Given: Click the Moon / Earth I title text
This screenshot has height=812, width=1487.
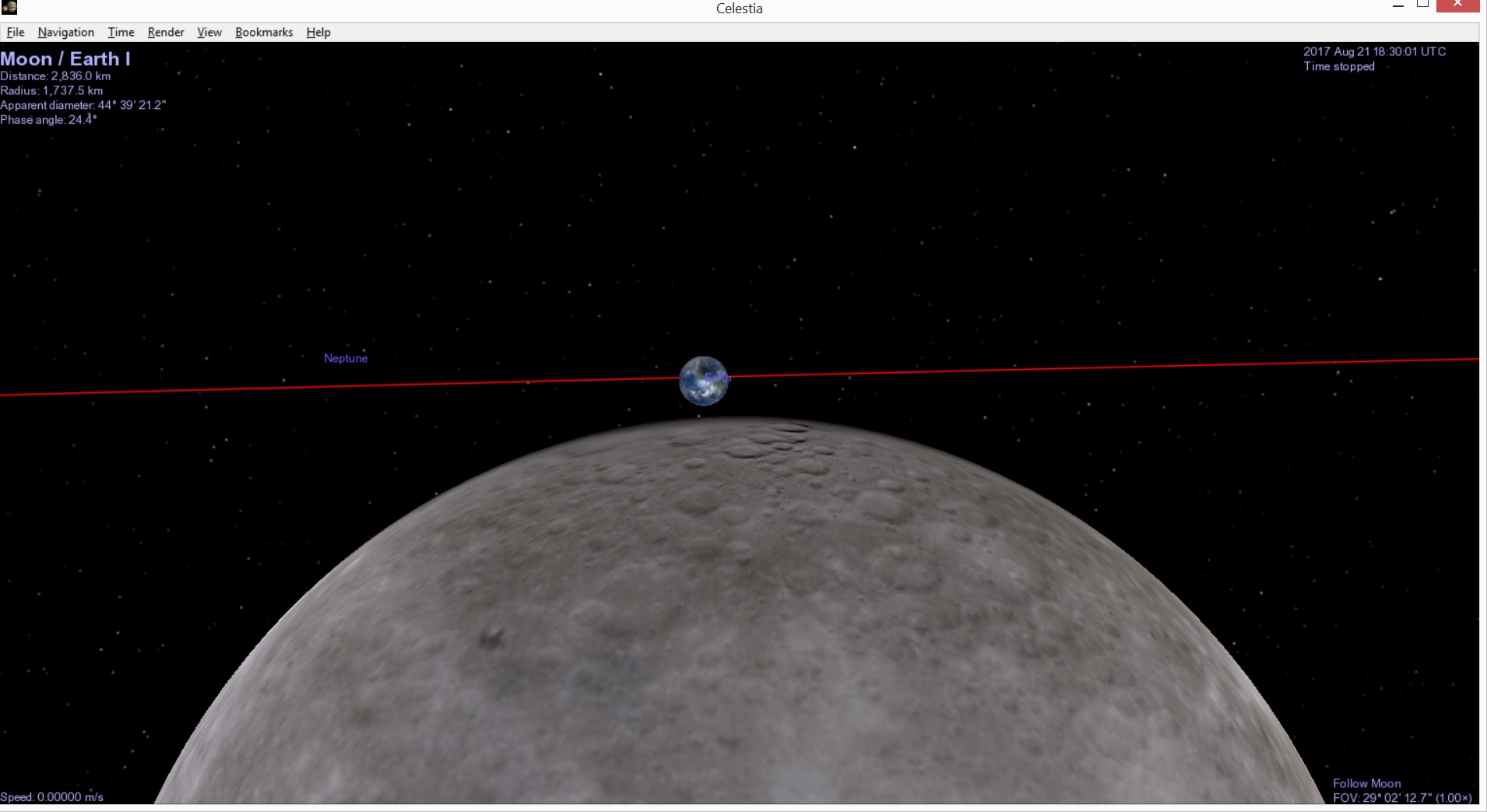Looking at the screenshot, I should [65, 58].
